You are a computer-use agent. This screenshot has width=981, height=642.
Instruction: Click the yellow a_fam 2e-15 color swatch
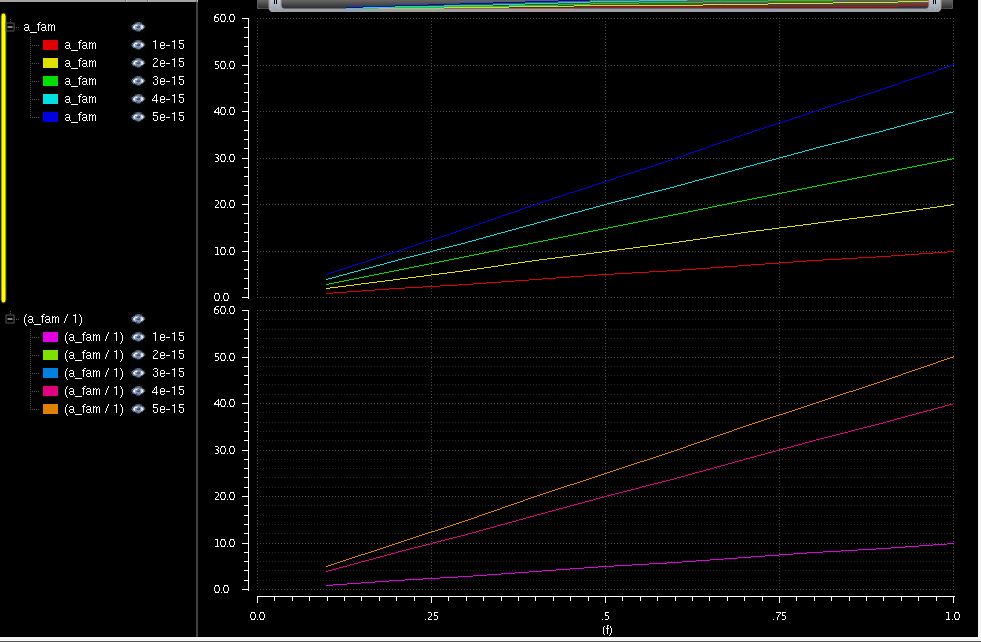50,63
